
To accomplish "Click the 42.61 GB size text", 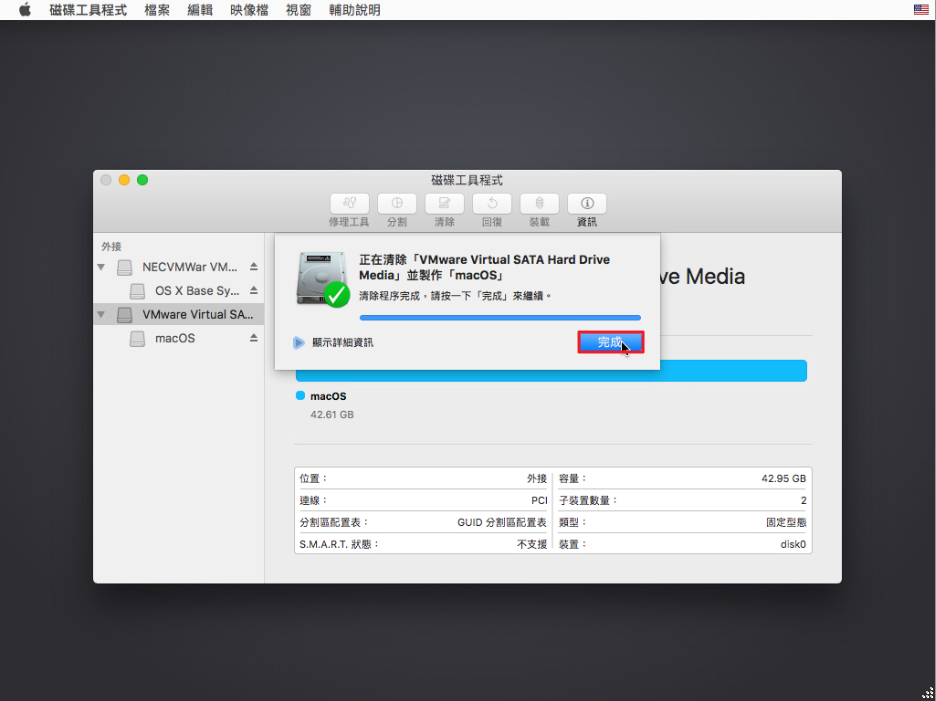I will (x=332, y=414).
